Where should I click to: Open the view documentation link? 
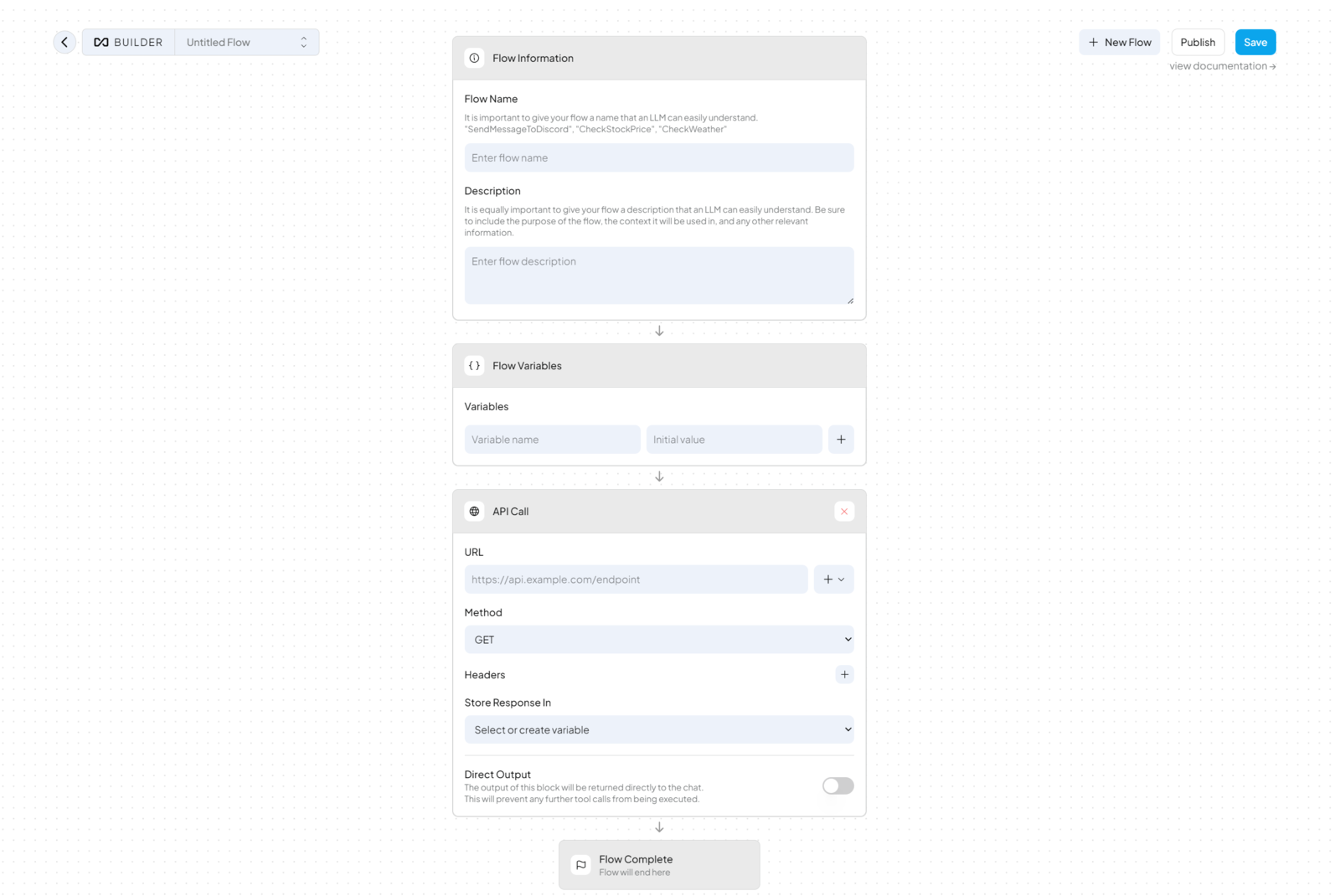[1222, 66]
